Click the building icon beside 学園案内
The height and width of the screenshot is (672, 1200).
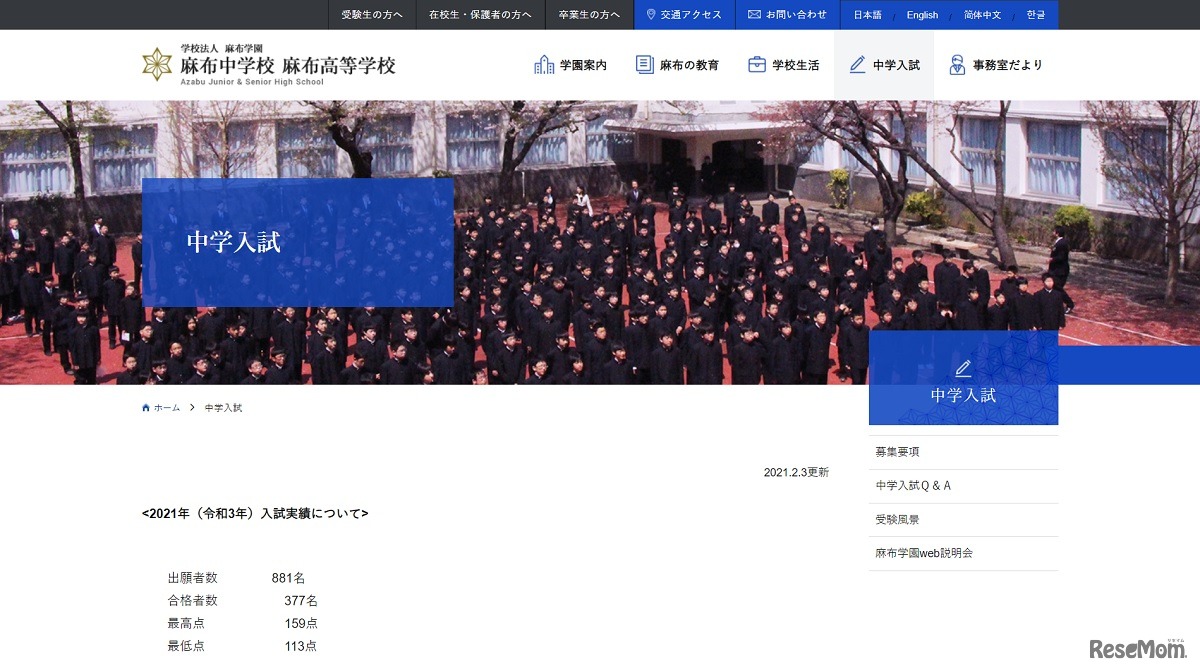(x=544, y=65)
